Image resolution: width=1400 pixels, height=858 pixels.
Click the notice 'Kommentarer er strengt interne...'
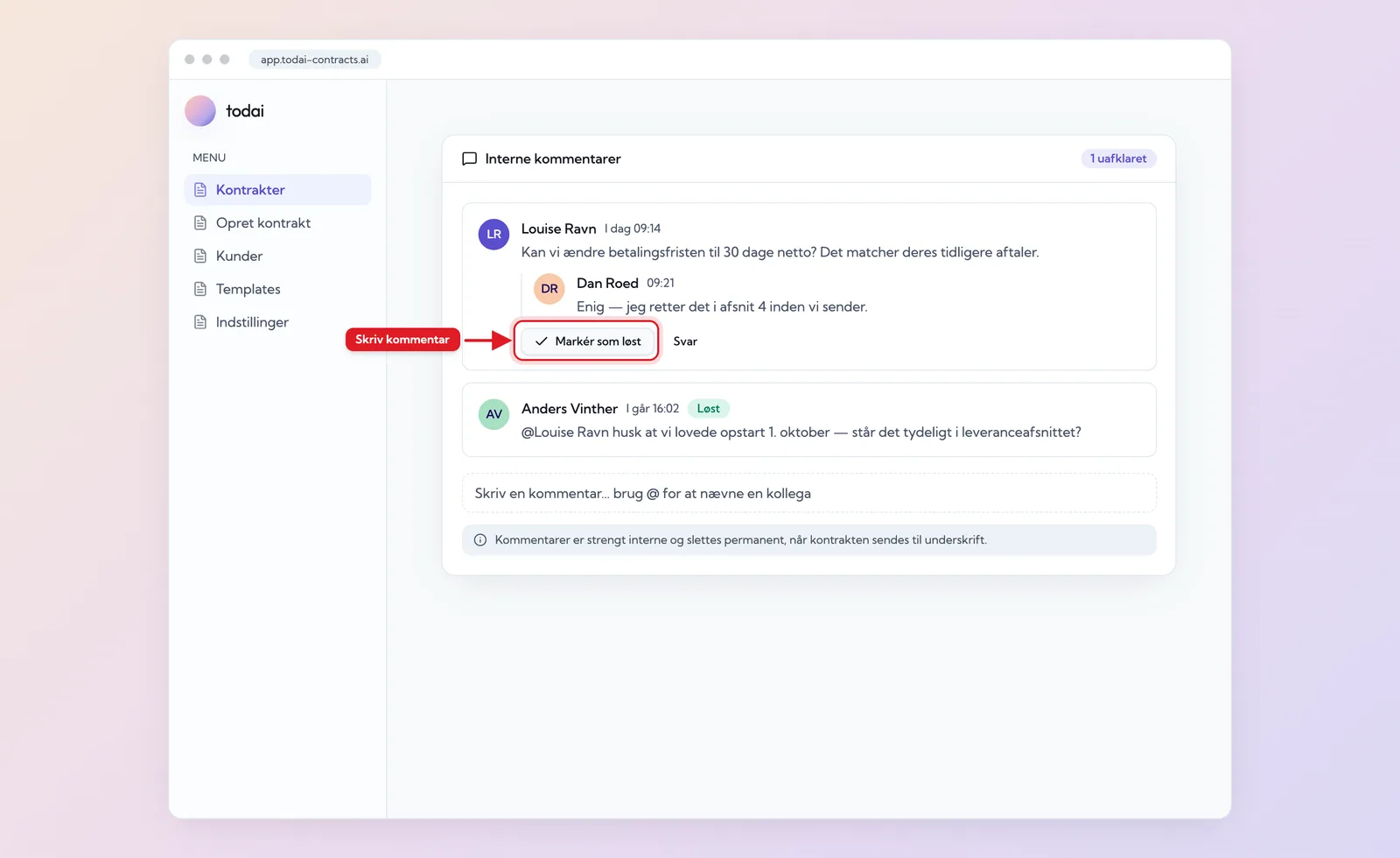click(809, 540)
